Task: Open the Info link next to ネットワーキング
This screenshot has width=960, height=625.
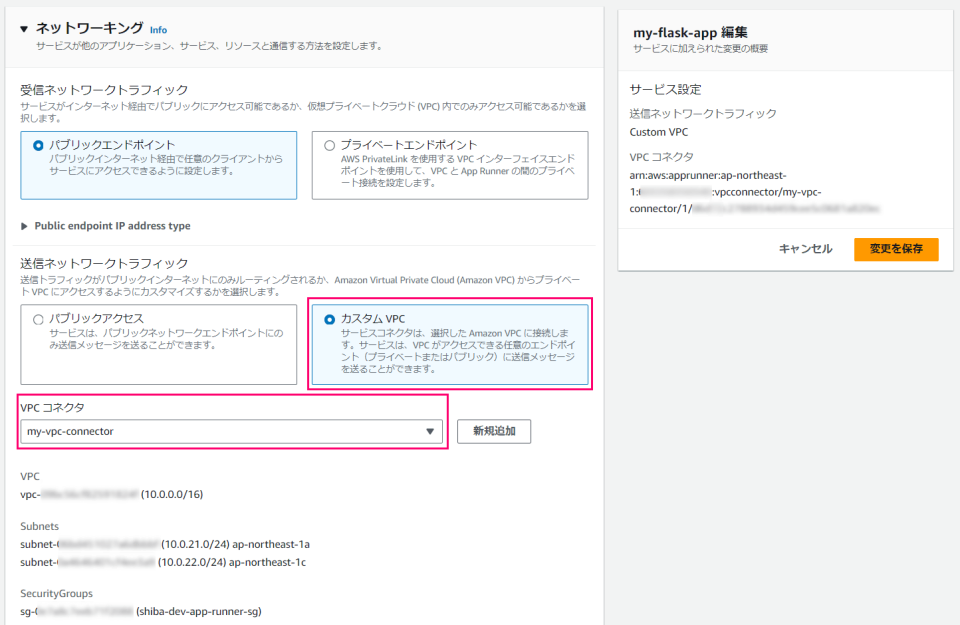Action: [158, 30]
